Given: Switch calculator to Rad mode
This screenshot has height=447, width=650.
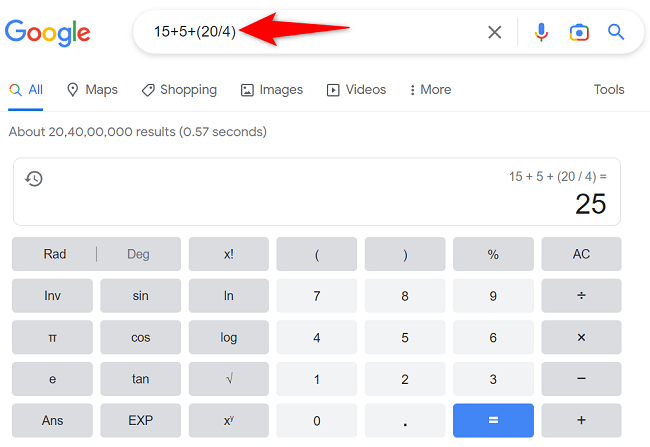Looking at the screenshot, I should pos(55,254).
